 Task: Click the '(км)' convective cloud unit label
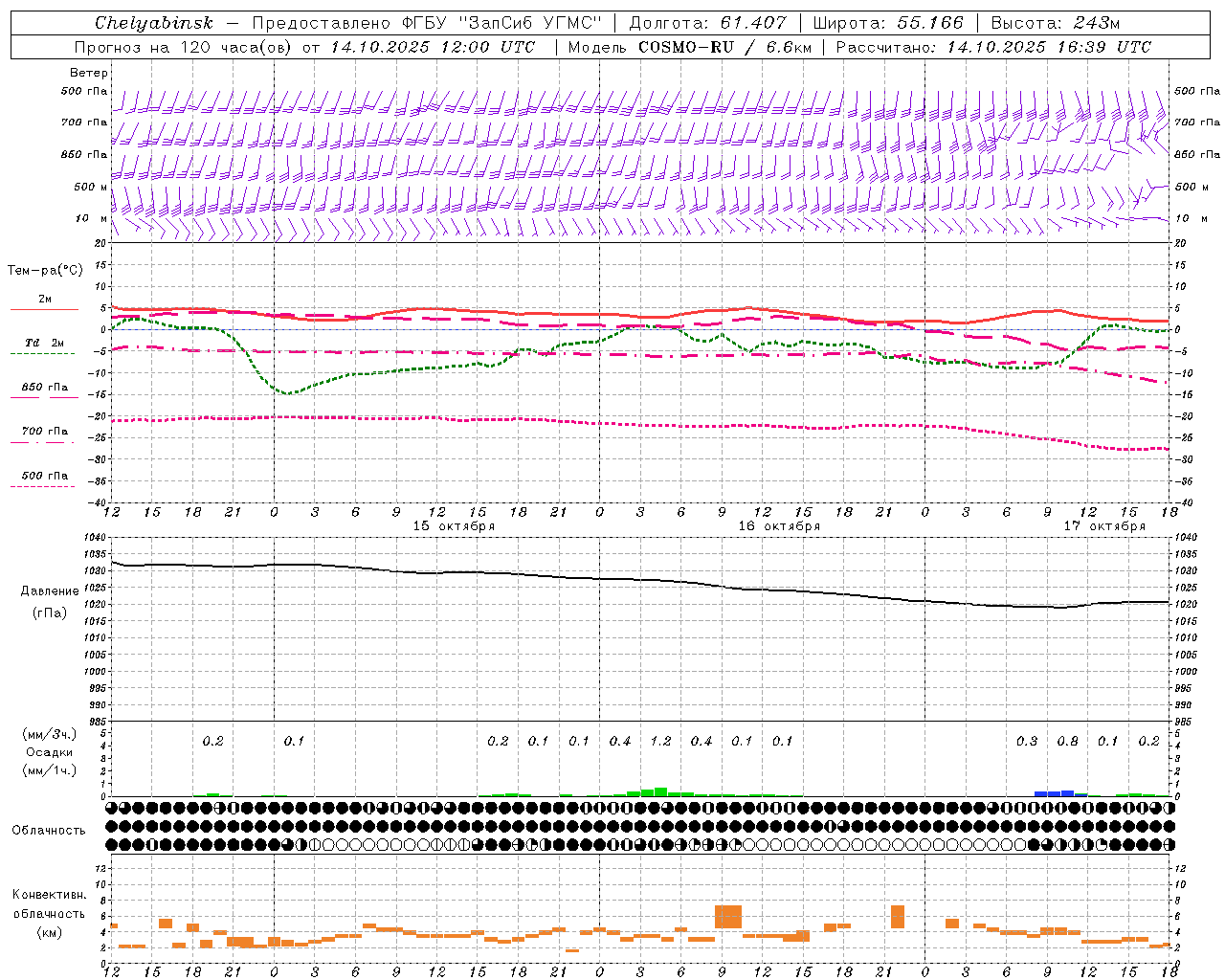(49, 932)
